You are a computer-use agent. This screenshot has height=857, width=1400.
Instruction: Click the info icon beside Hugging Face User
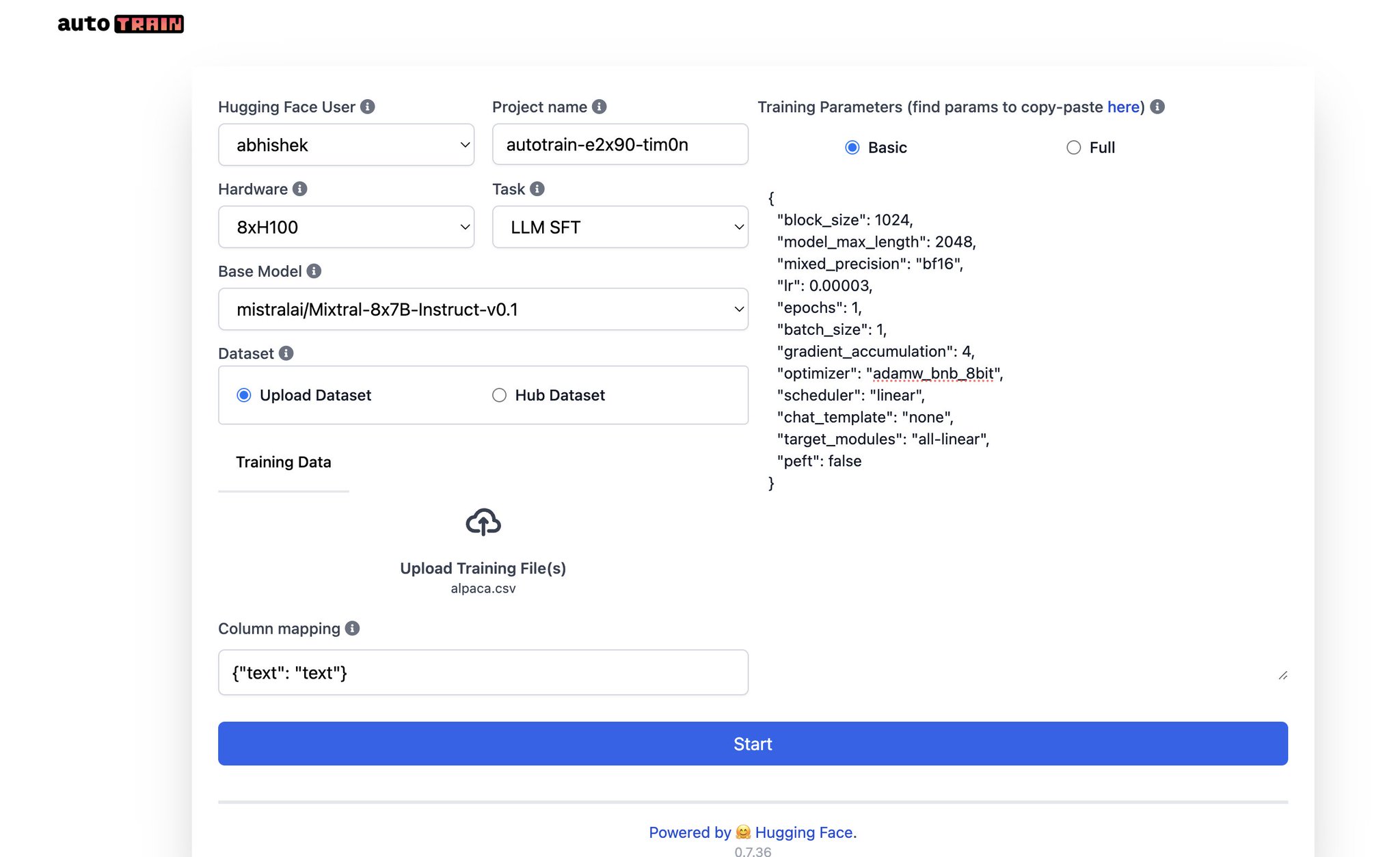point(368,107)
